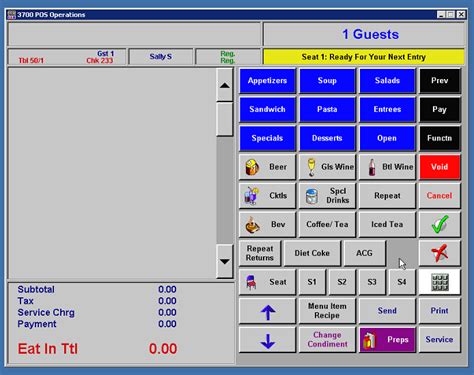This screenshot has height=375, width=474.
Task: Click the green checkmark confirm button
Action: click(440, 224)
